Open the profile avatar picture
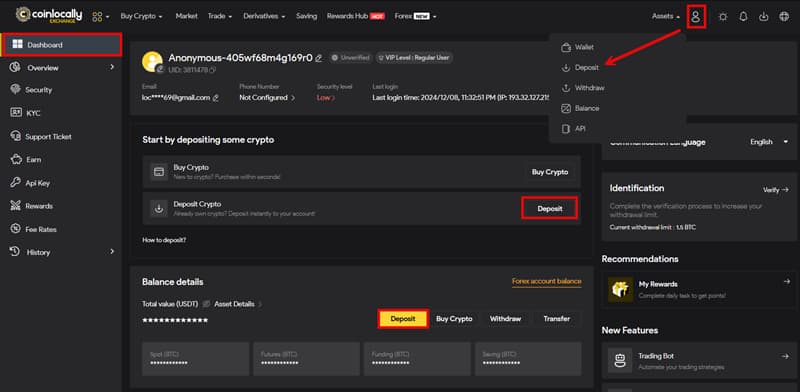The width and height of the screenshot is (800, 392). pos(153,62)
